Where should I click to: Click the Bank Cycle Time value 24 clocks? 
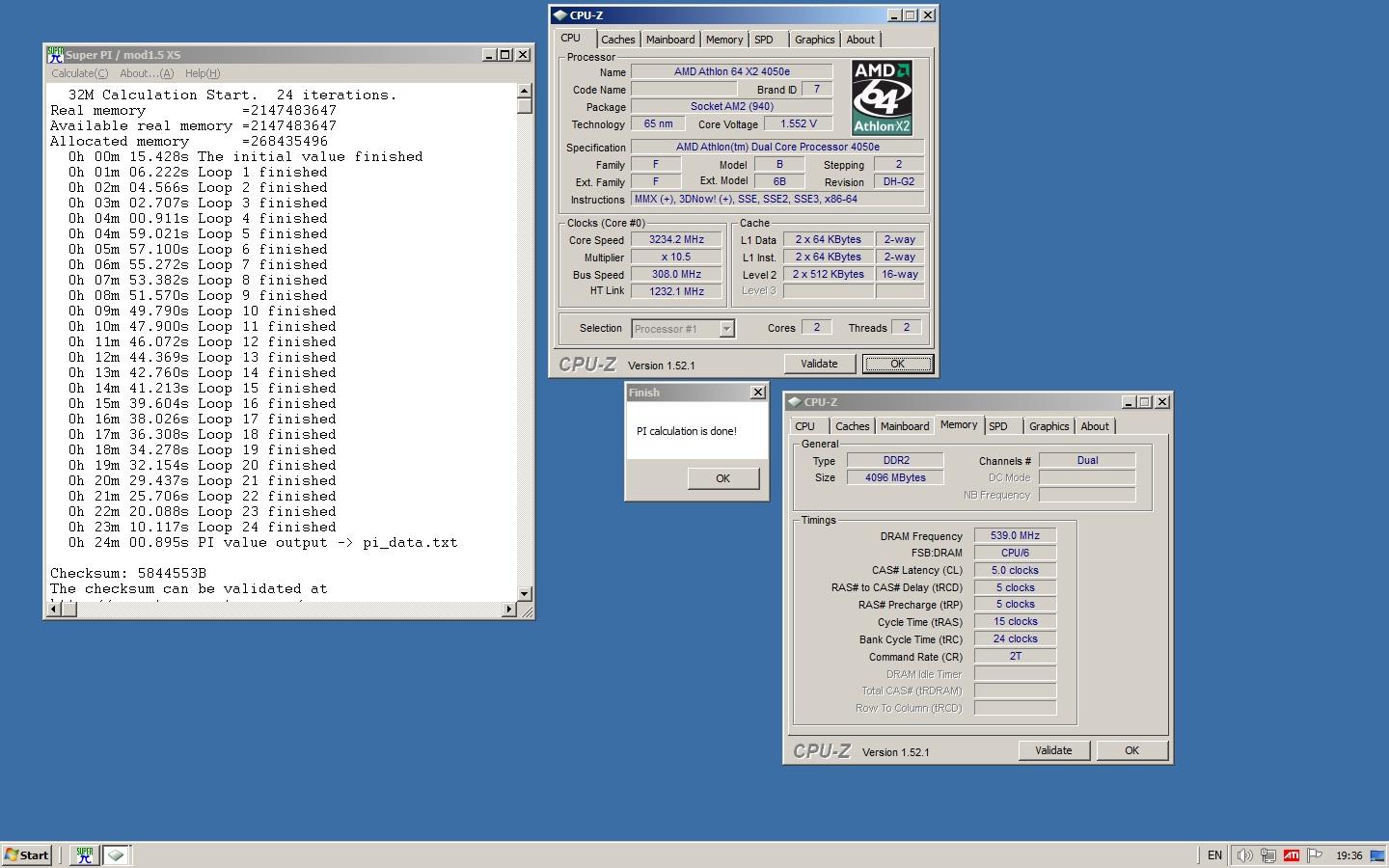pyautogui.click(x=1015, y=638)
